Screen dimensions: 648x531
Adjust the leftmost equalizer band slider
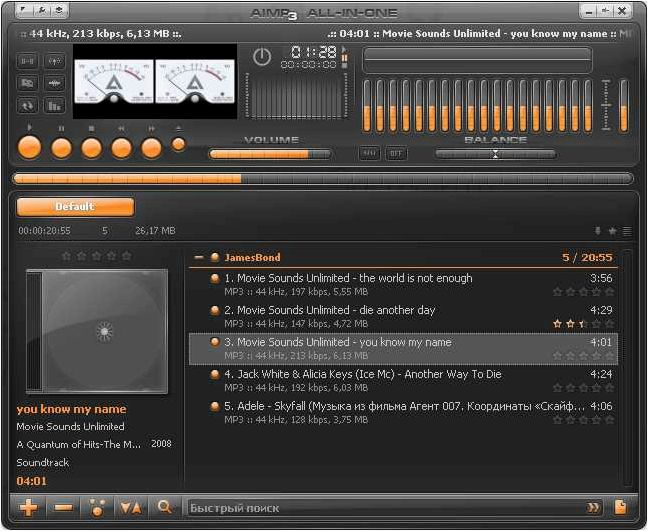pos(366,107)
